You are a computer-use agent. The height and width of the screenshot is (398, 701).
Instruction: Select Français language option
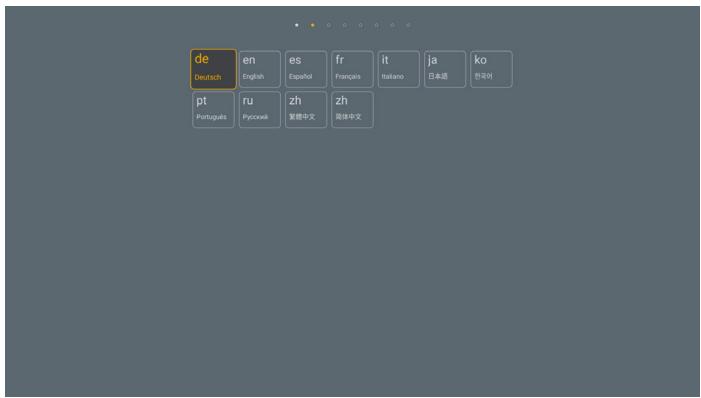pos(352,69)
